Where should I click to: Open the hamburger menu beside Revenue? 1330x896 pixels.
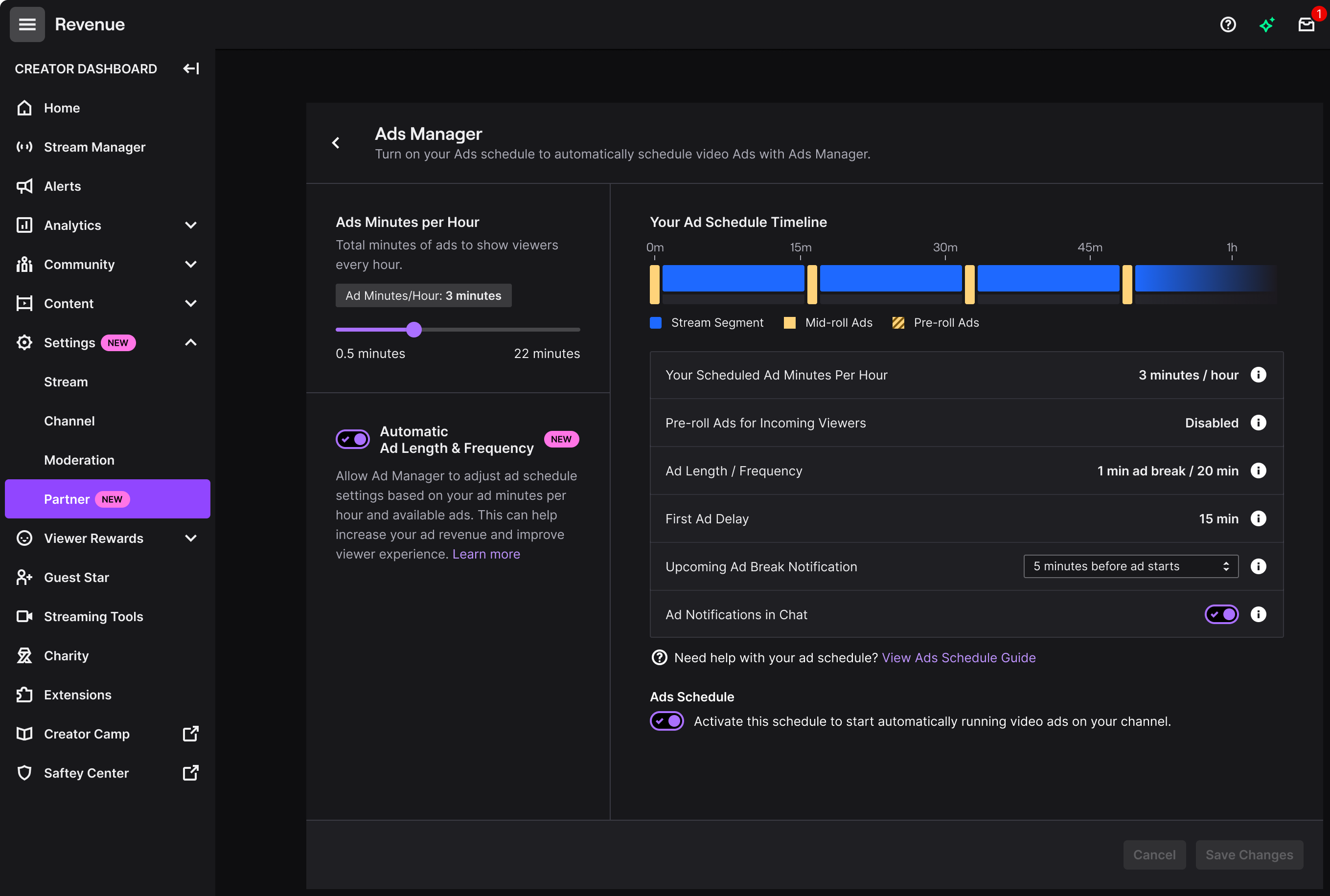[x=27, y=24]
